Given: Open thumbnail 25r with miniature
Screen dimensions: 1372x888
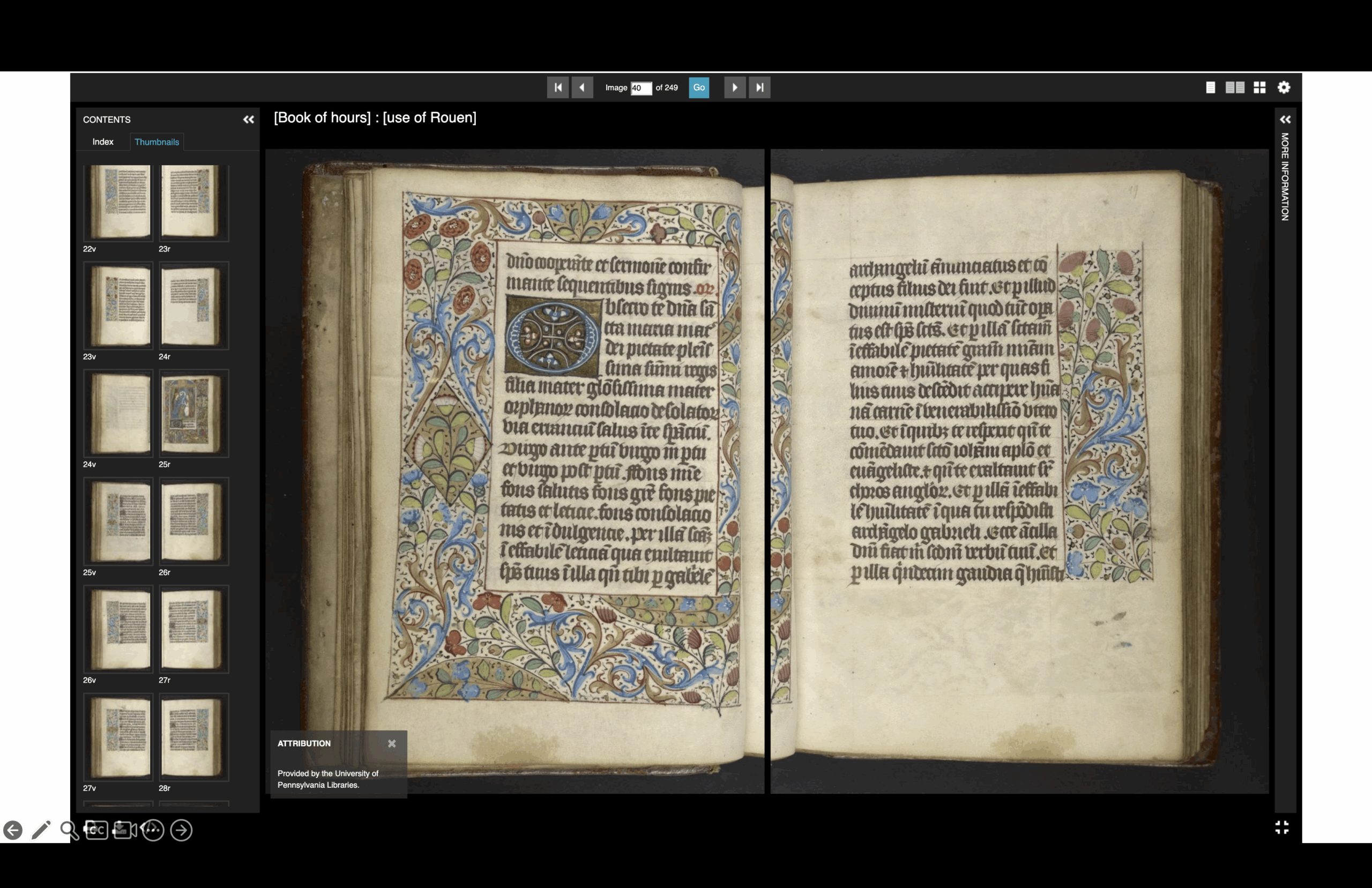Looking at the screenshot, I should 193,413.
